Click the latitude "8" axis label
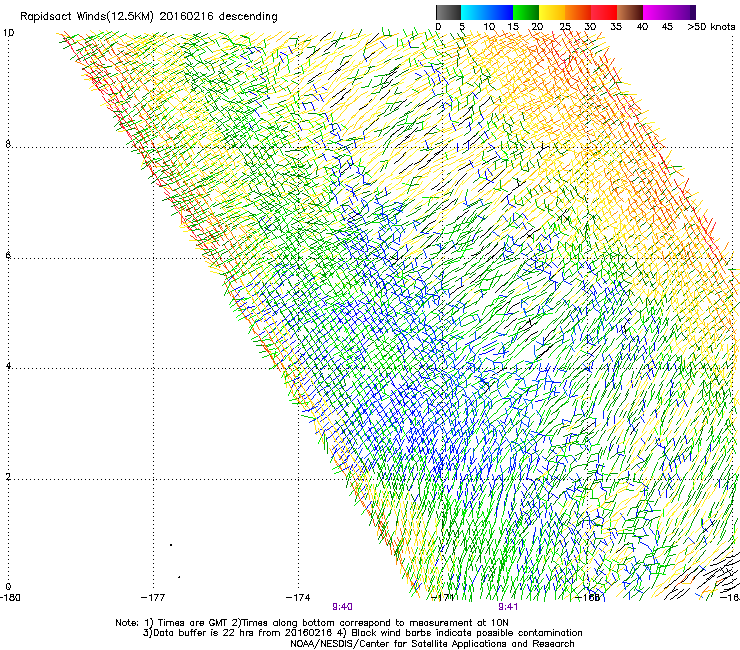 click(x=8, y=144)
